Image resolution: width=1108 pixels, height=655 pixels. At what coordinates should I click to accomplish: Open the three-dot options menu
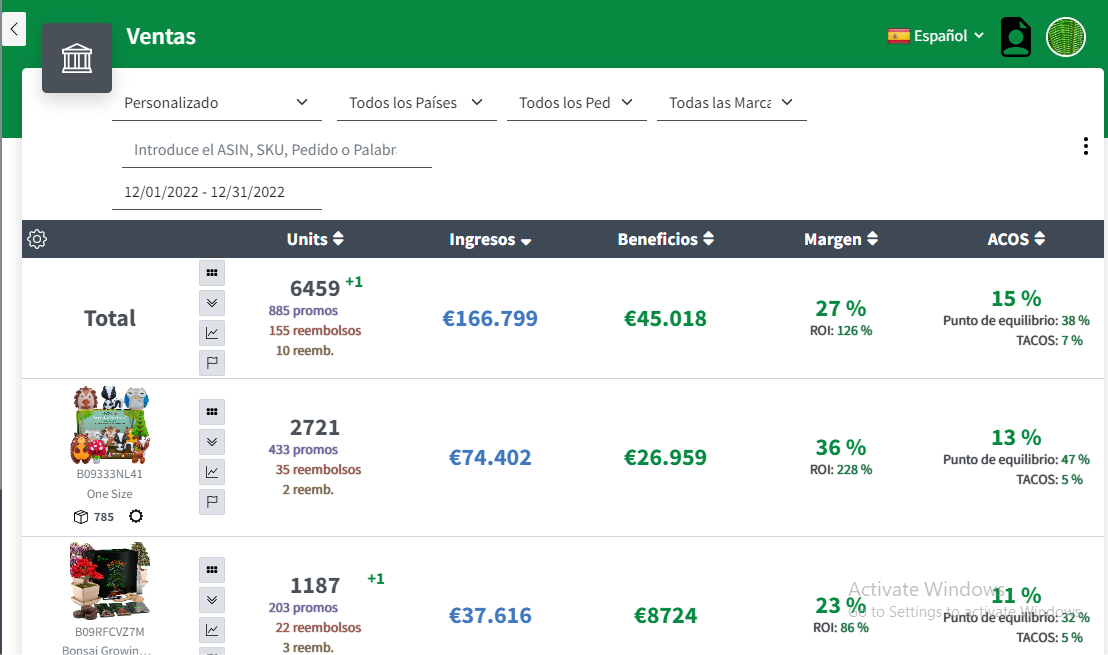point(1085,146)
